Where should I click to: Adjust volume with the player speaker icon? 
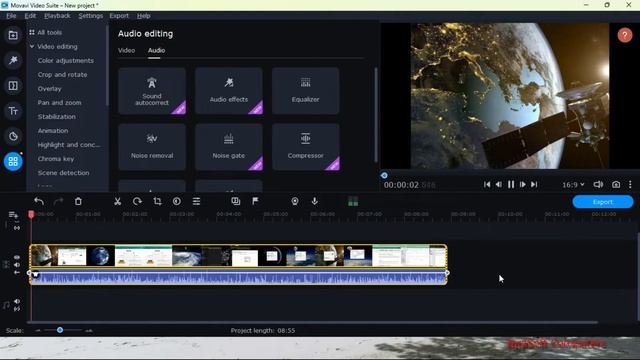click(598, 184)
